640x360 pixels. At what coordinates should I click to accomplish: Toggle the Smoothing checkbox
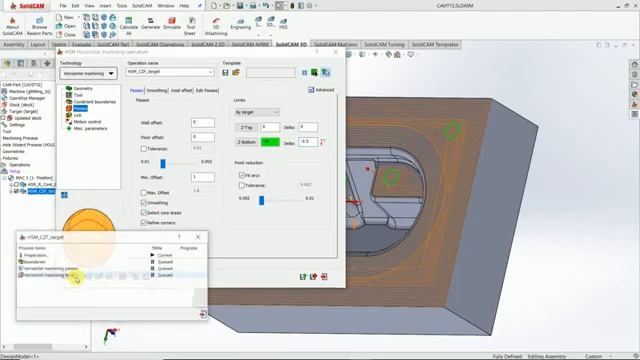click(144, 203)
